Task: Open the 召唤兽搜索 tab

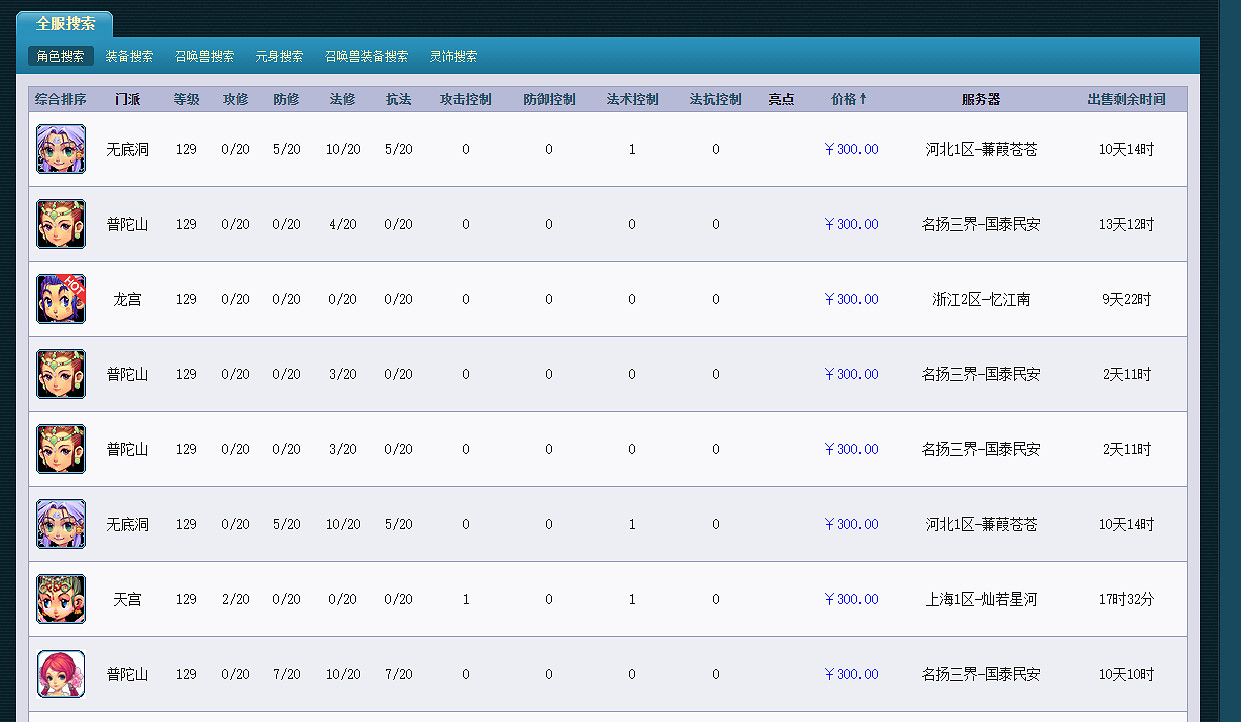Action: click(204, 57)
